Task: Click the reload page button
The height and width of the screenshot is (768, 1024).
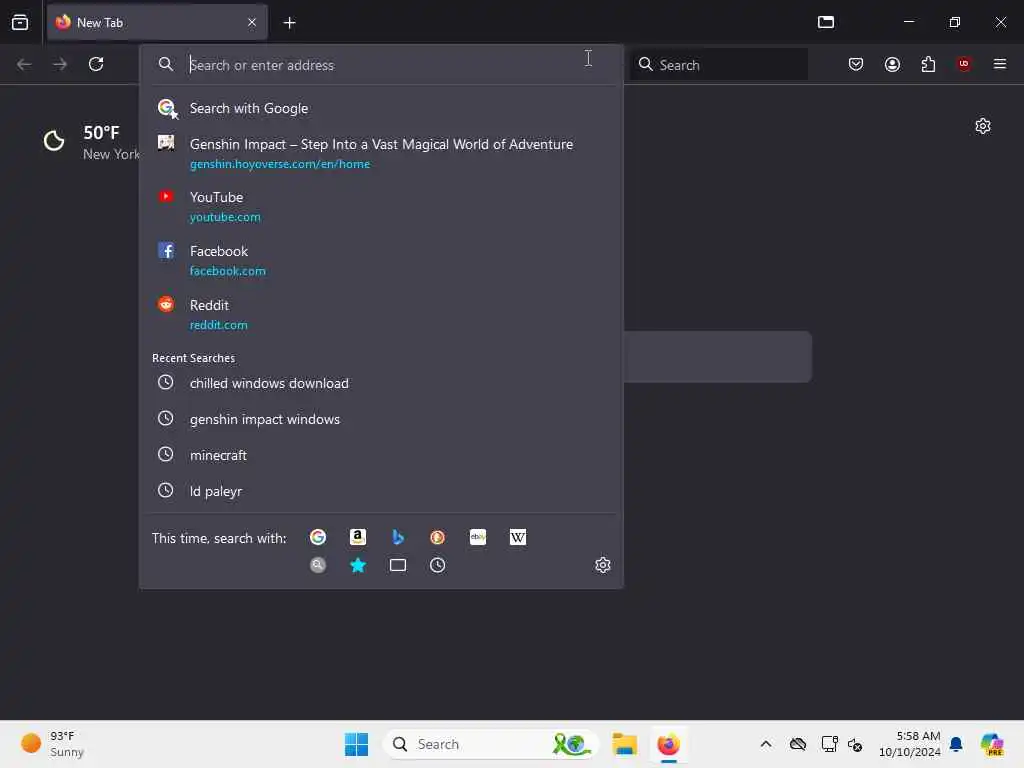Action: [96, 64]
